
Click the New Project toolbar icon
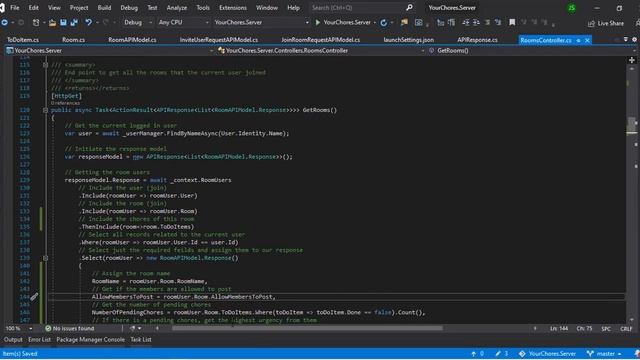point(36,22)
